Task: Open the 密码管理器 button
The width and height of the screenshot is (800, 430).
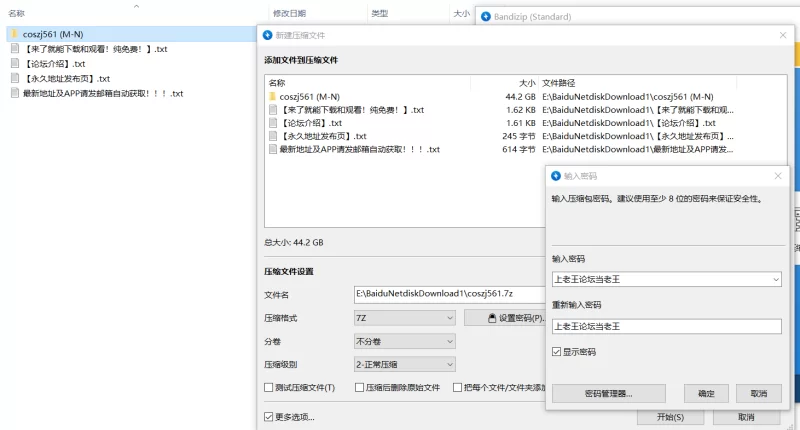Action: point(608,394)
